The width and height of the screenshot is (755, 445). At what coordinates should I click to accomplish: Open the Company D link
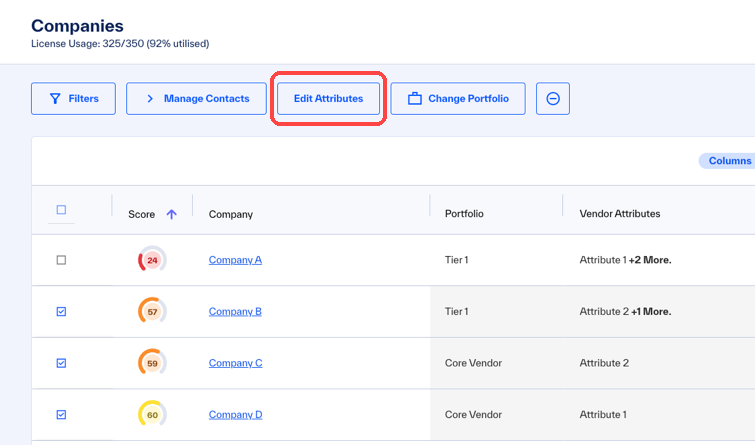(235, 415)
